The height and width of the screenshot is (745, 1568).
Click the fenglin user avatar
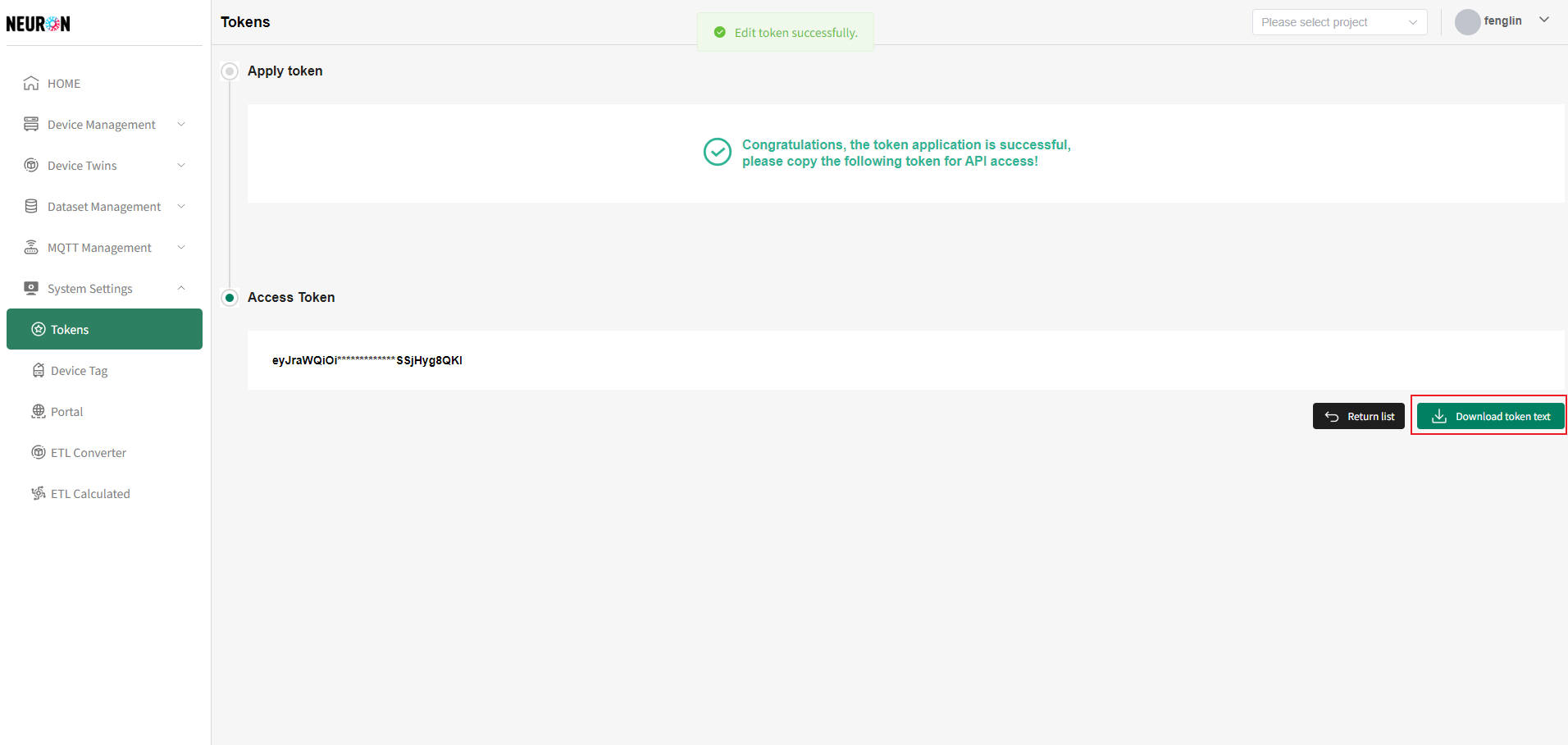pyautogui.click(x=1467, y=22)
